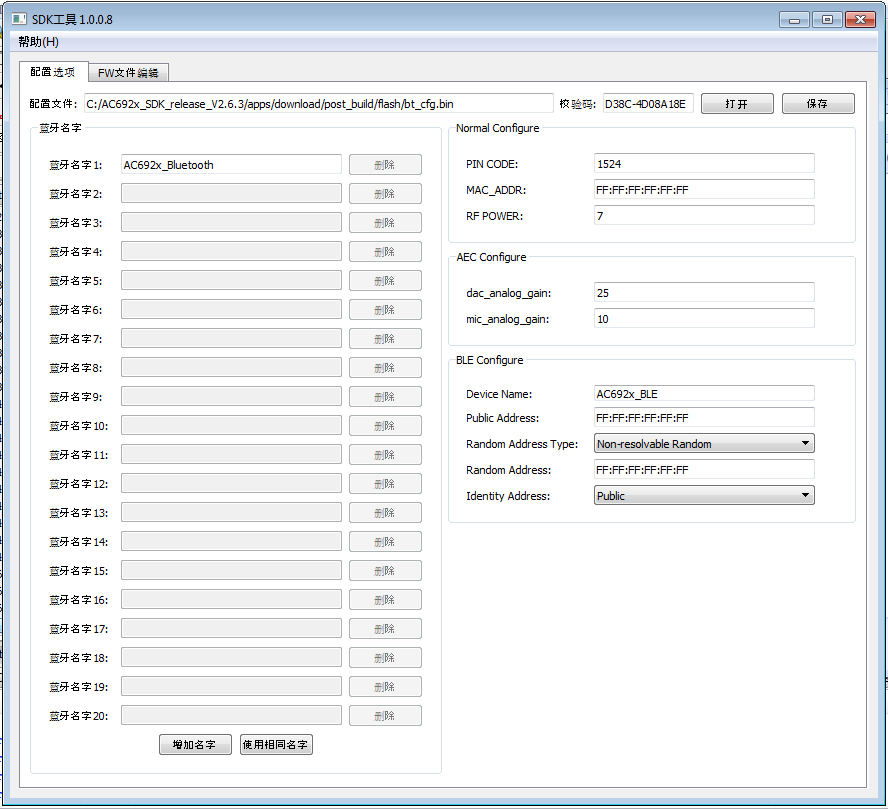The height and width of the screenshot is (809, 888).
Task: Click the 保存 button
Action: 818,104
